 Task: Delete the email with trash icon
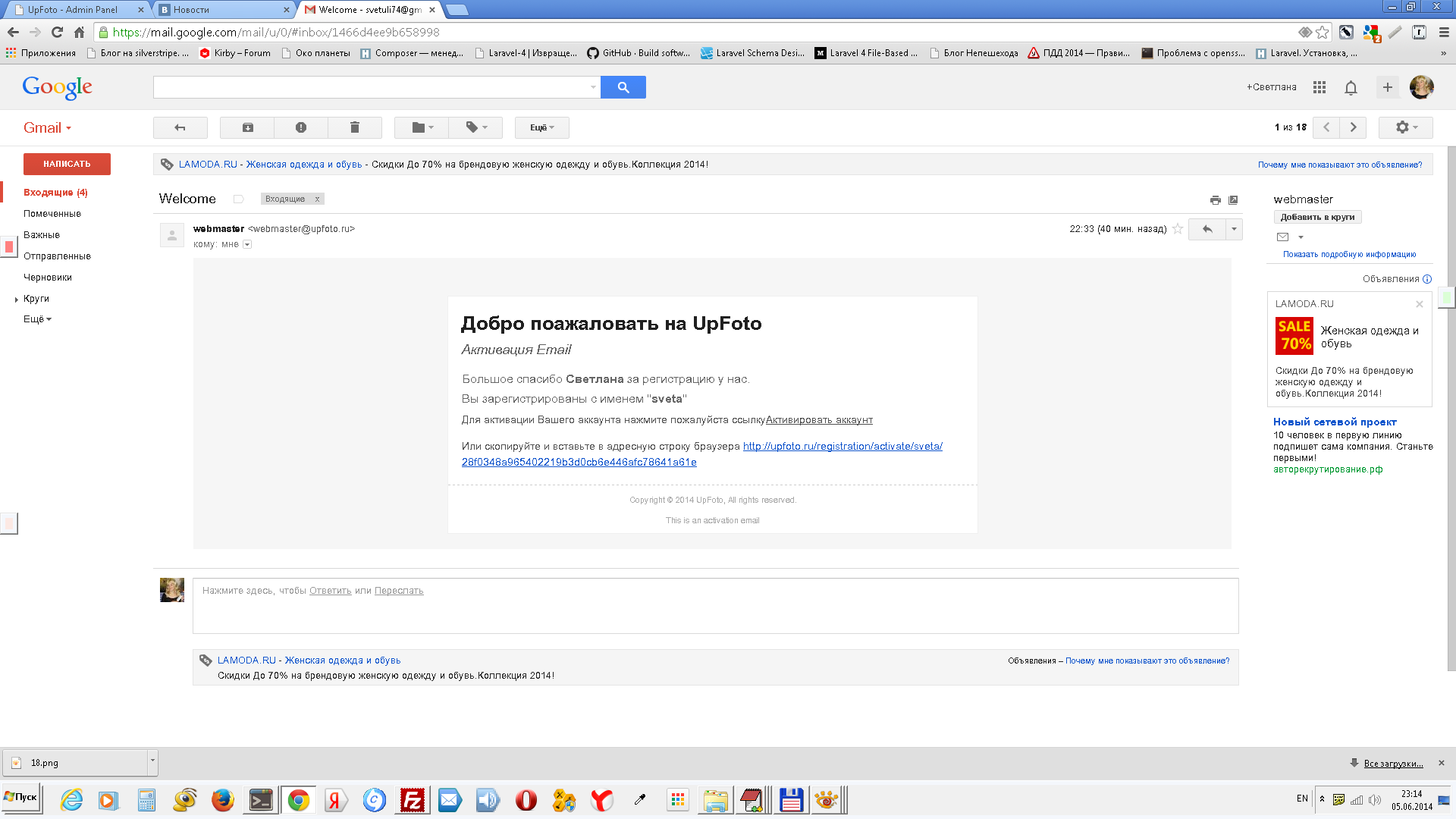pos(354,127)
